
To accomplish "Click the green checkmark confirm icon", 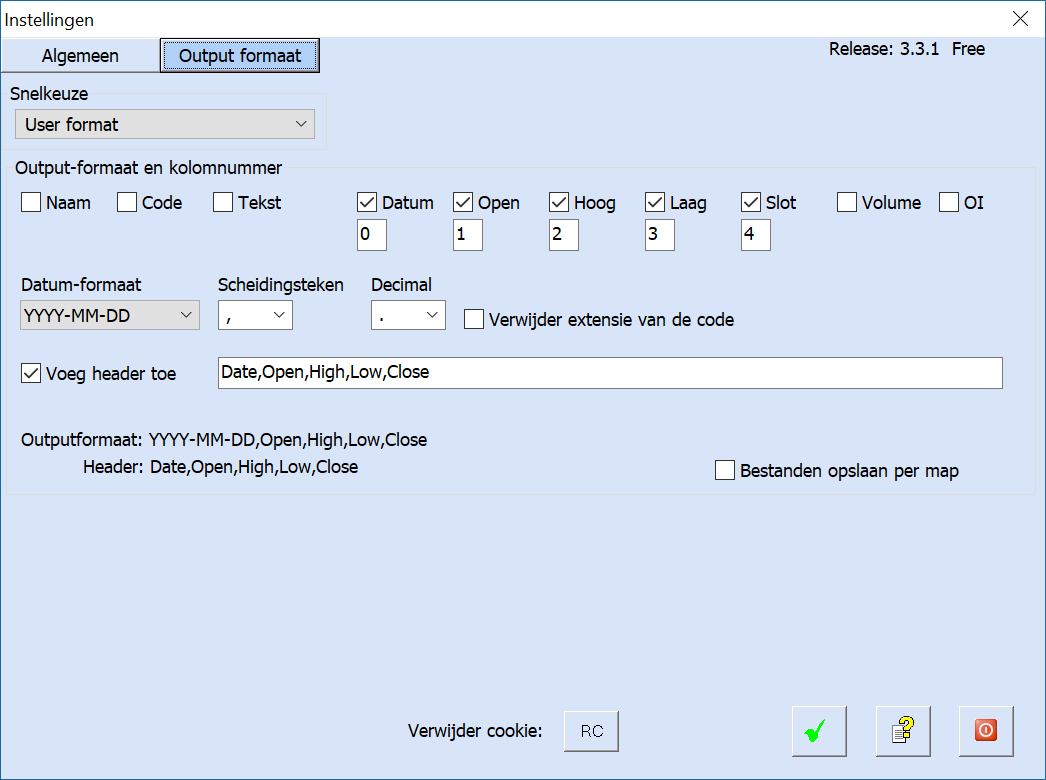I will (819, 732).
